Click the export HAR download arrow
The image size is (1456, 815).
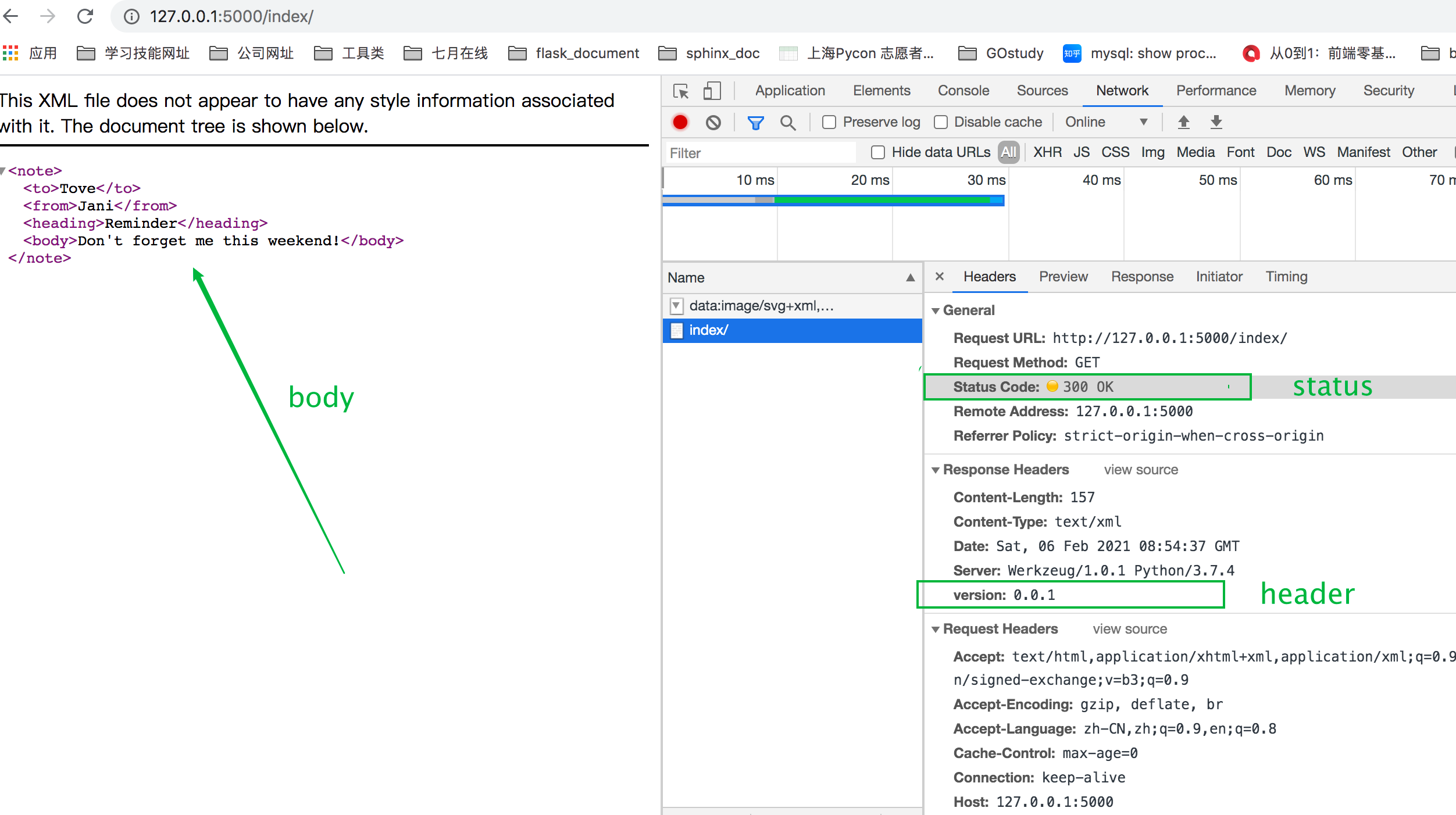pos(1216,122)
